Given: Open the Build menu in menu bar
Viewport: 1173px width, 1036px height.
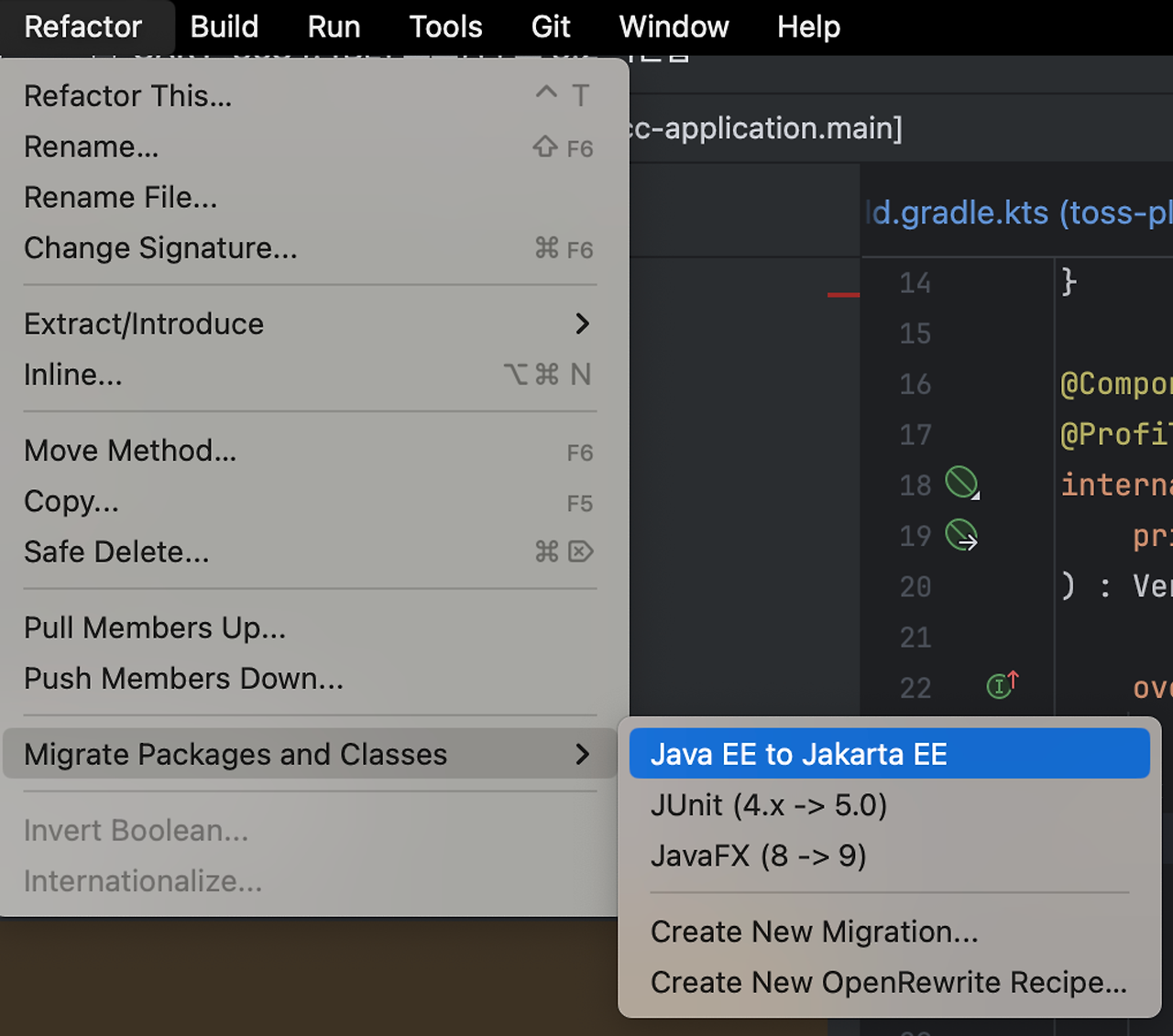Looking at the screenshot, I should 225,27.
